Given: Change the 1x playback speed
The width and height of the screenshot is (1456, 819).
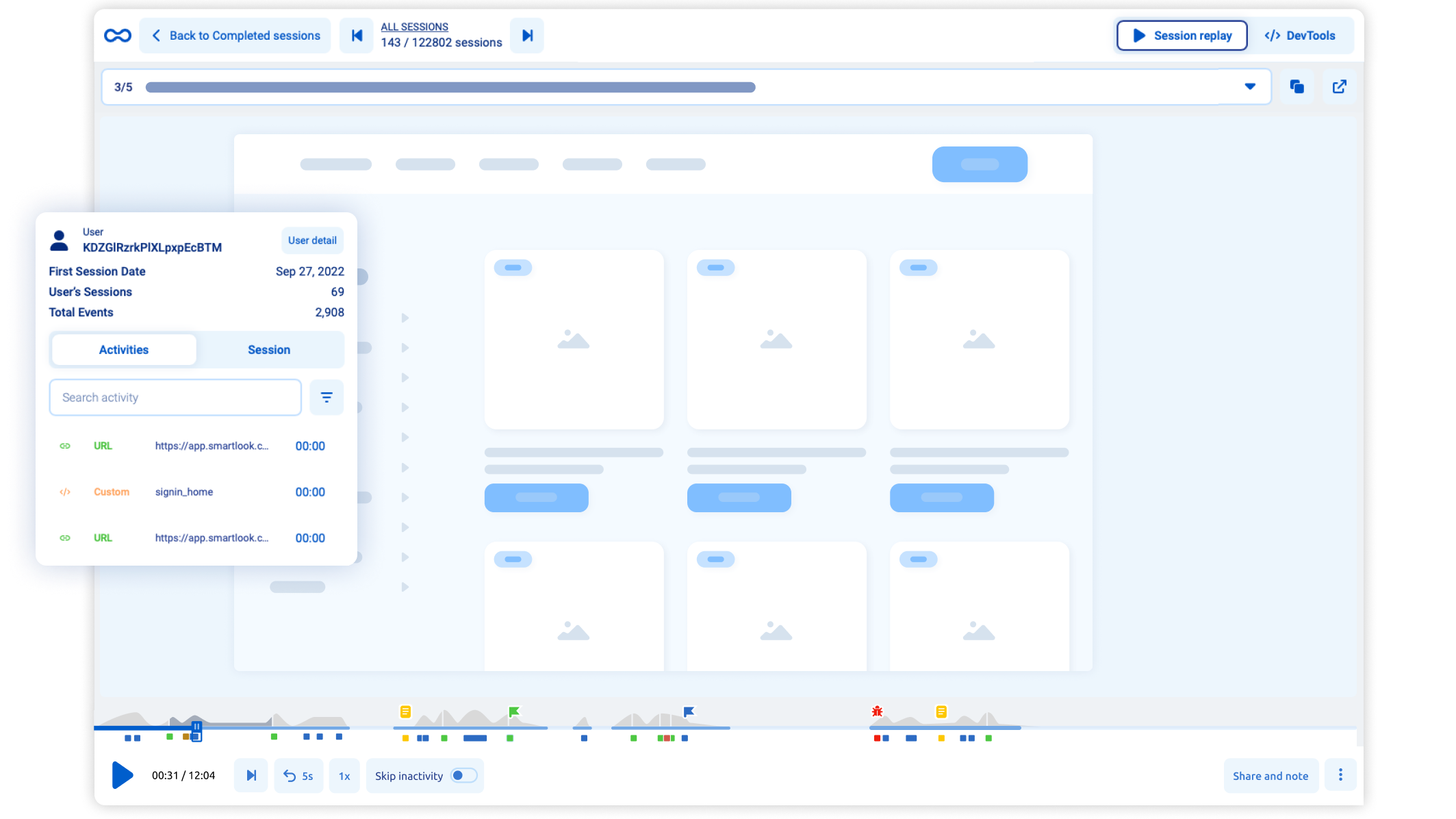Looking at the screenshot, I should click(344, 776).
